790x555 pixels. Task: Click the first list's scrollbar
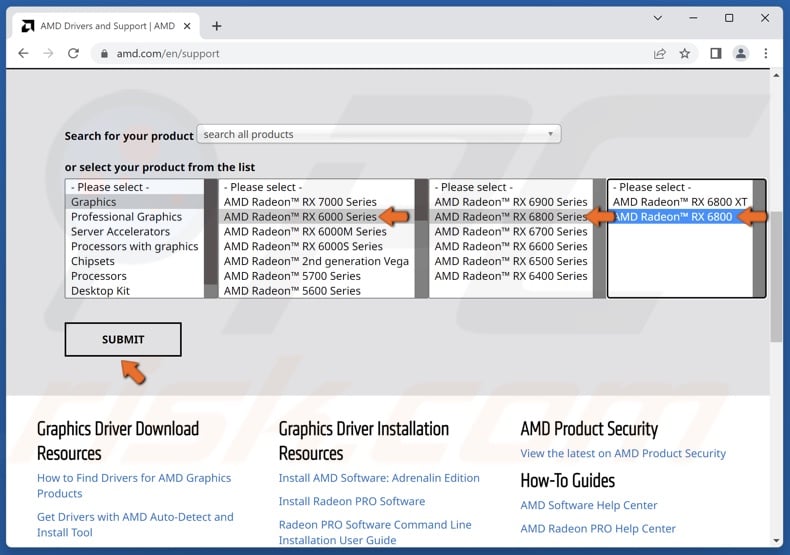pos(211,238)
